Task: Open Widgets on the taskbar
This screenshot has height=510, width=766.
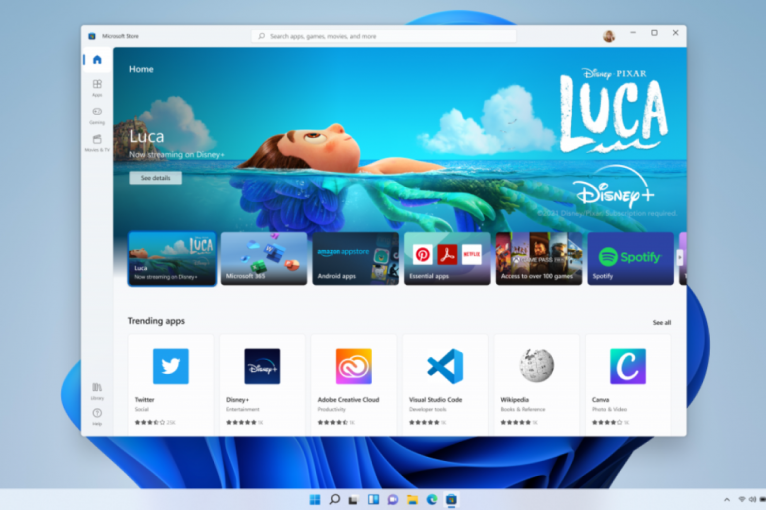Action: (x=373, y=499)
